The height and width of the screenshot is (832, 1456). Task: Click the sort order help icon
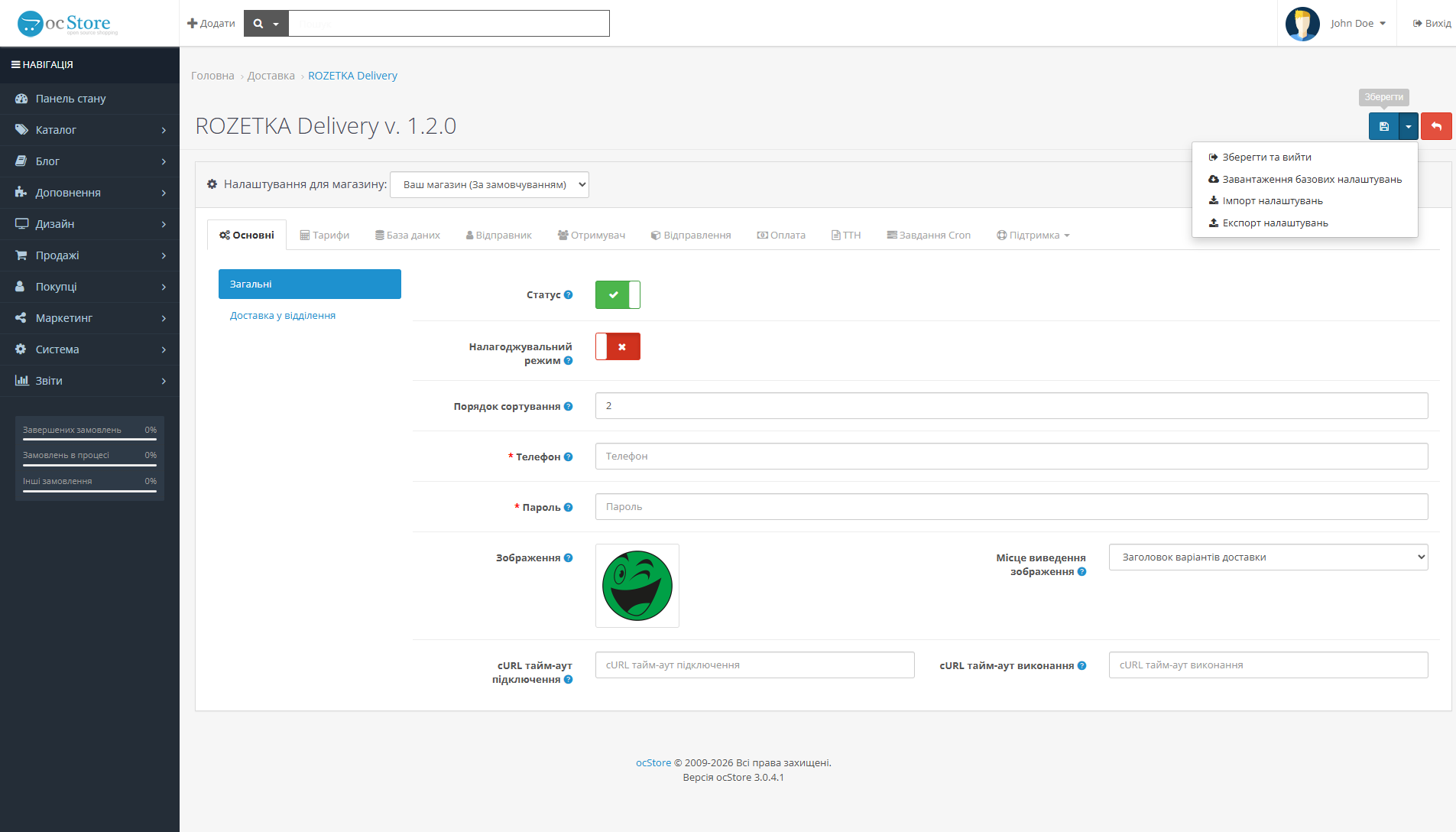(x=568, y=406)
